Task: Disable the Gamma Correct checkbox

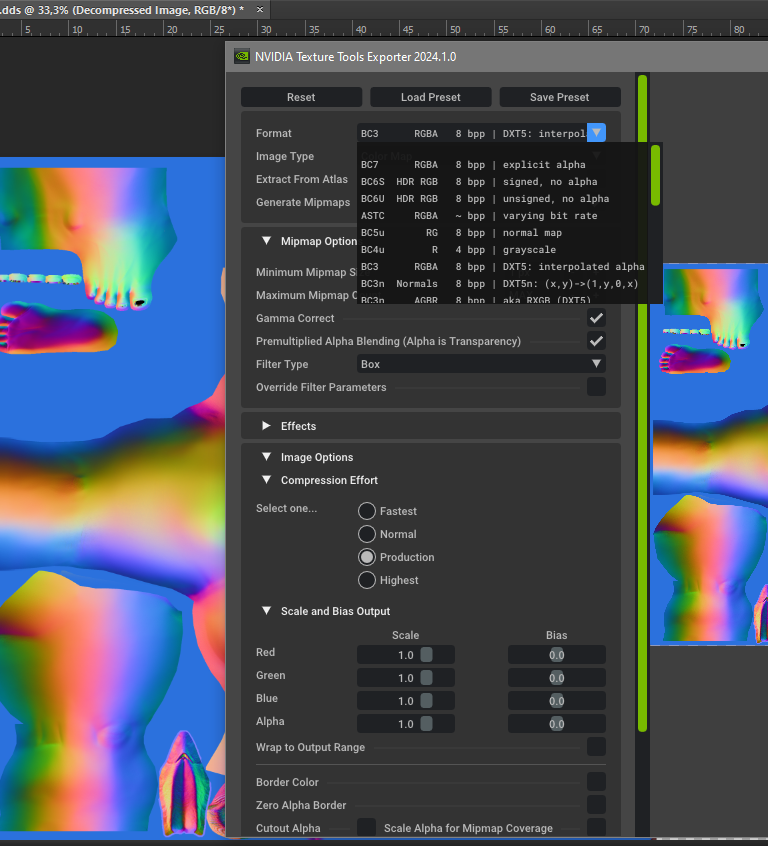Action: [x=596, y=318]
